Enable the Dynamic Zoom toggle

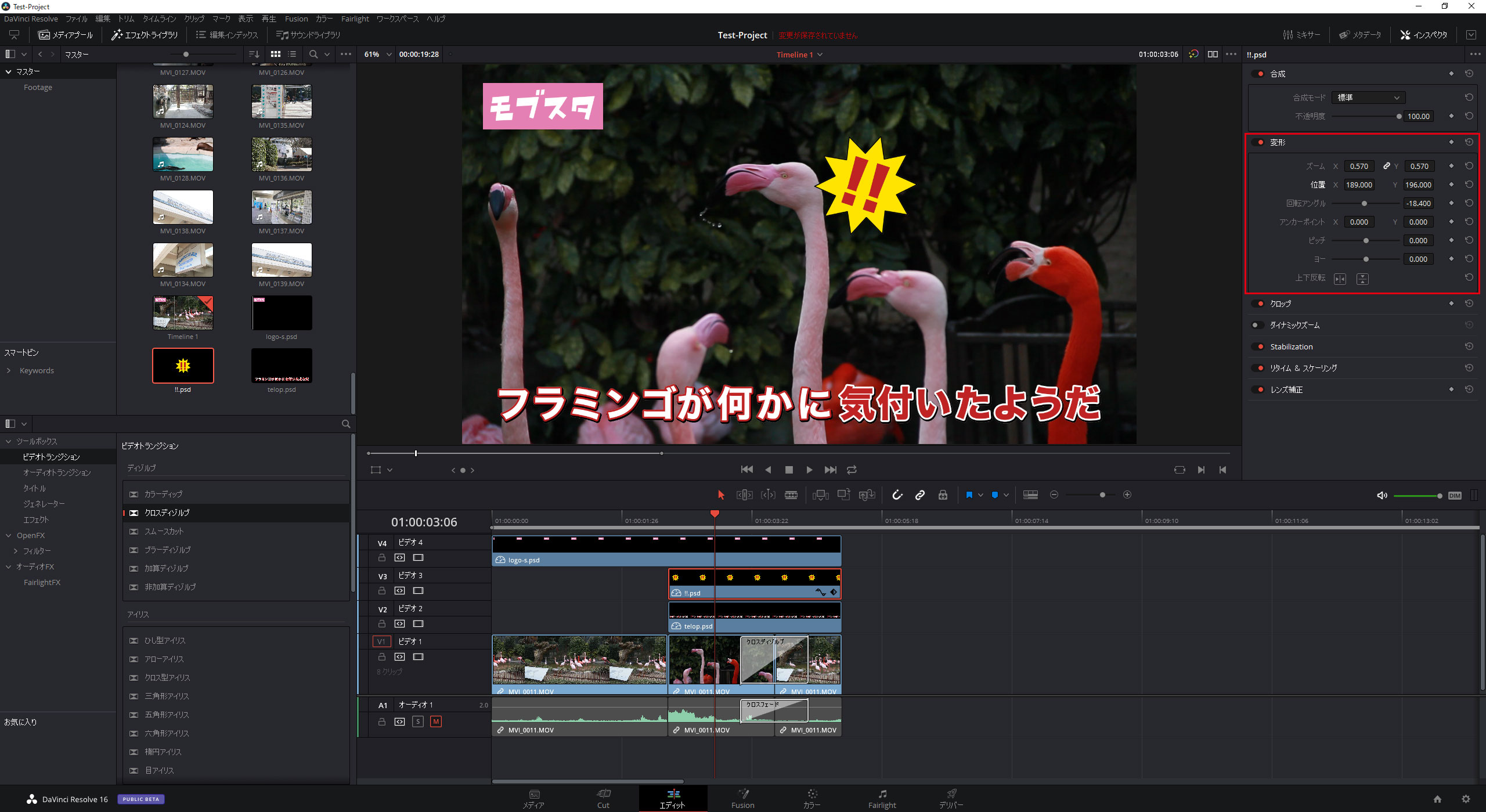point(1257,325)
